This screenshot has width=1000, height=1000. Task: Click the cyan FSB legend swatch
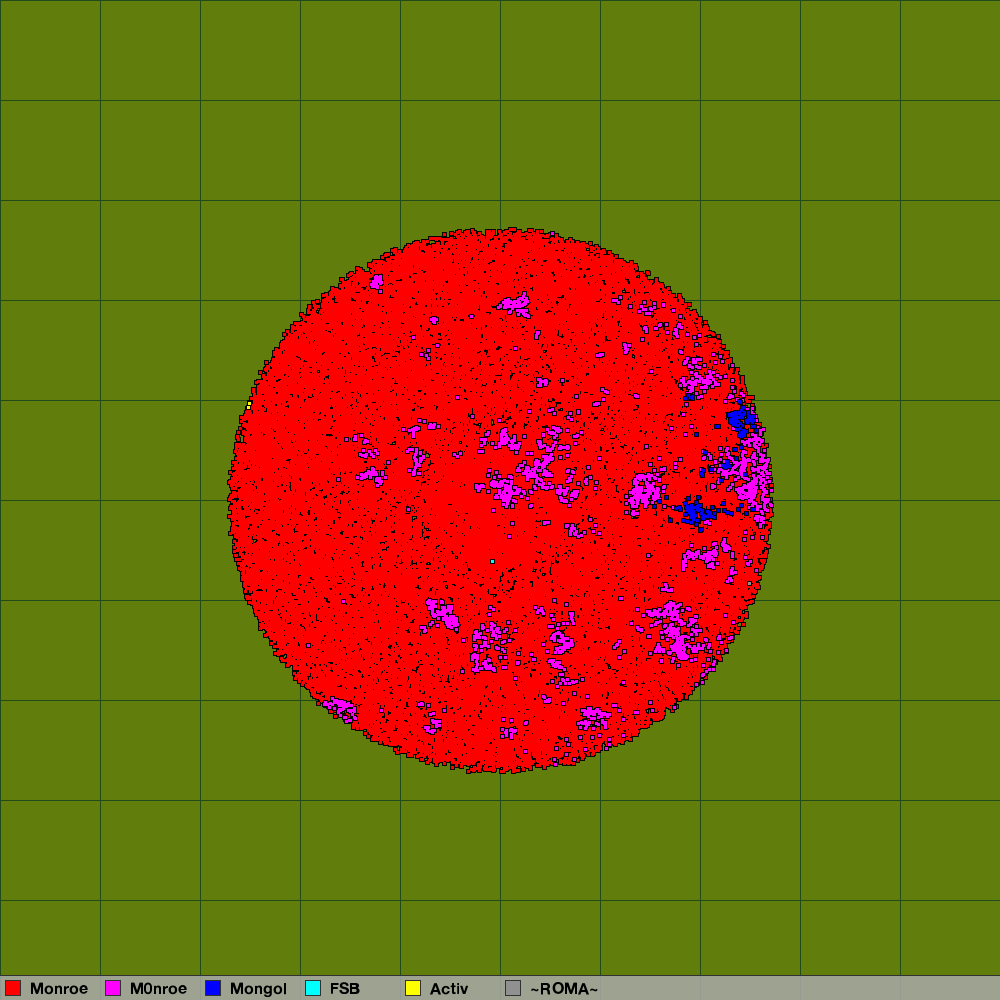click(313, 988)
